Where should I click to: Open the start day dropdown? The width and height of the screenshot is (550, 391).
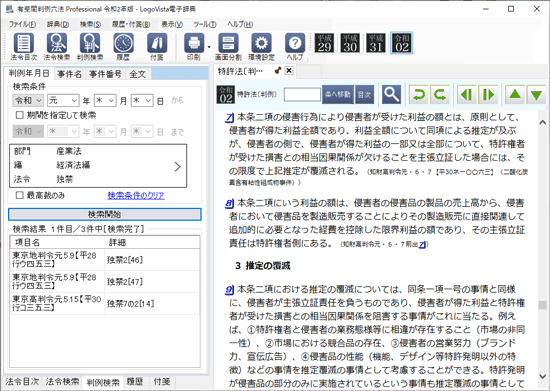pos(142,101)
